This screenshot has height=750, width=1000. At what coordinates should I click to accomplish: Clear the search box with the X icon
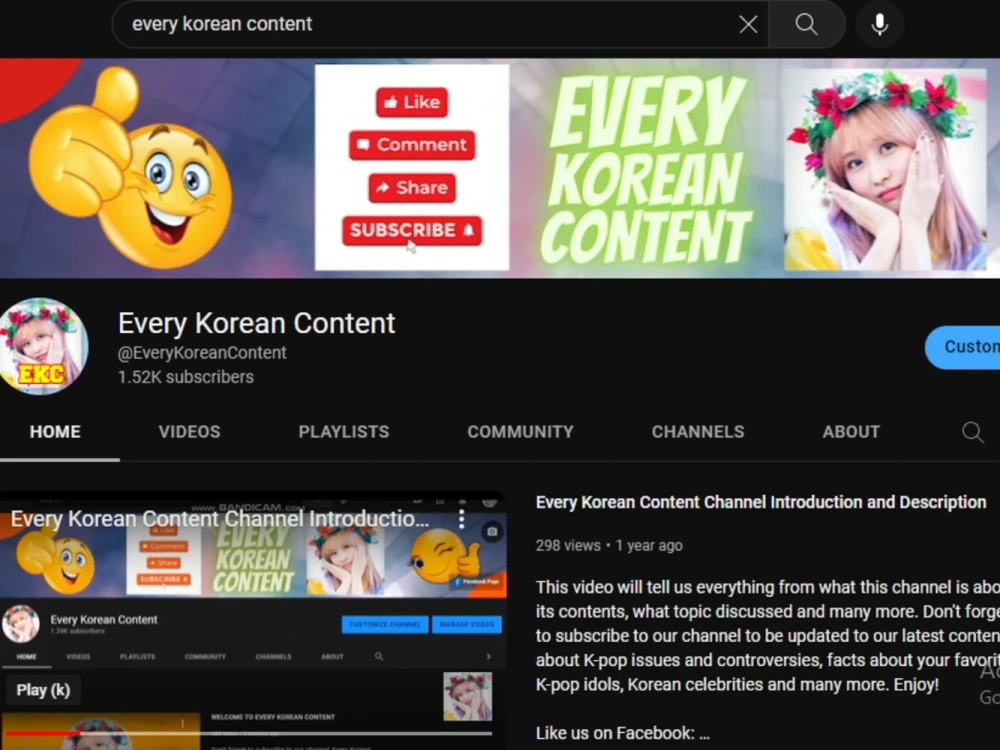748,24
